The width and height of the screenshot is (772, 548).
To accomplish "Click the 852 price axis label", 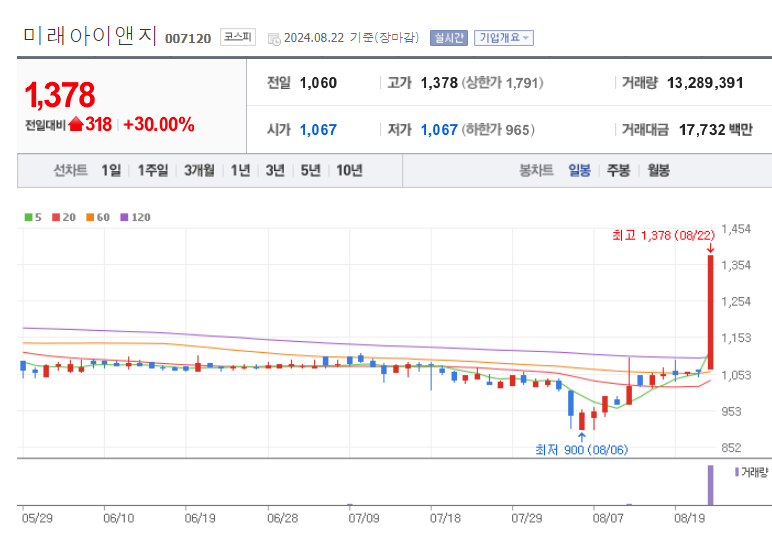I will 731,448.
